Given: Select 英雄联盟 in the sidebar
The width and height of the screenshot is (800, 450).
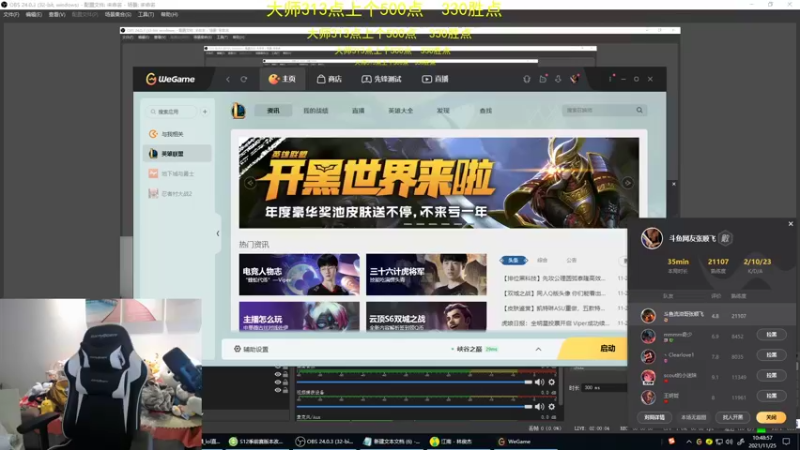Looking at the screenshot, I should 177,154.
